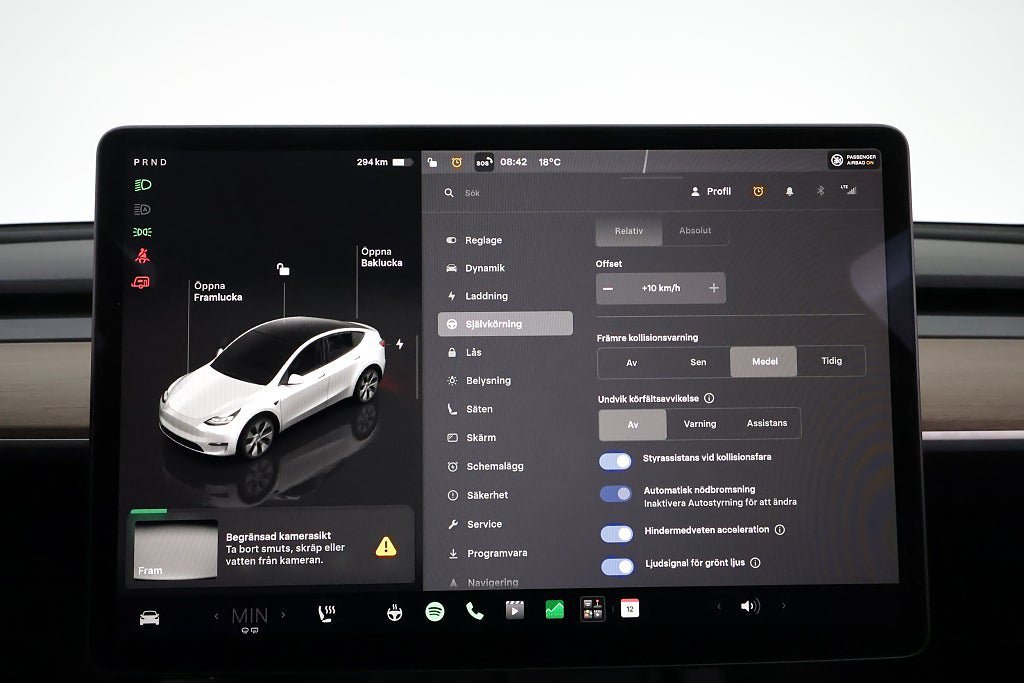Tap the red trailer mode icon

pyautogui.click(x=140, y=282)
